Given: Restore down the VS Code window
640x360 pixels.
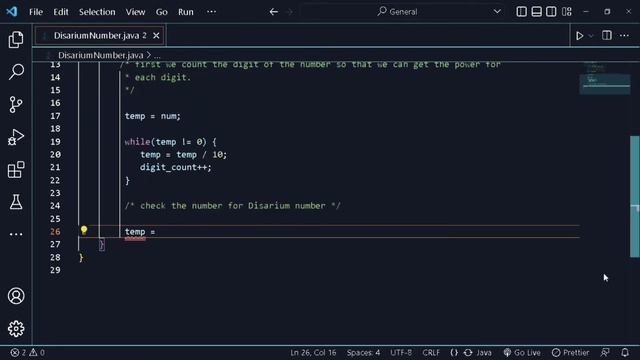Looking at the screenshot, I should point(607,11).
